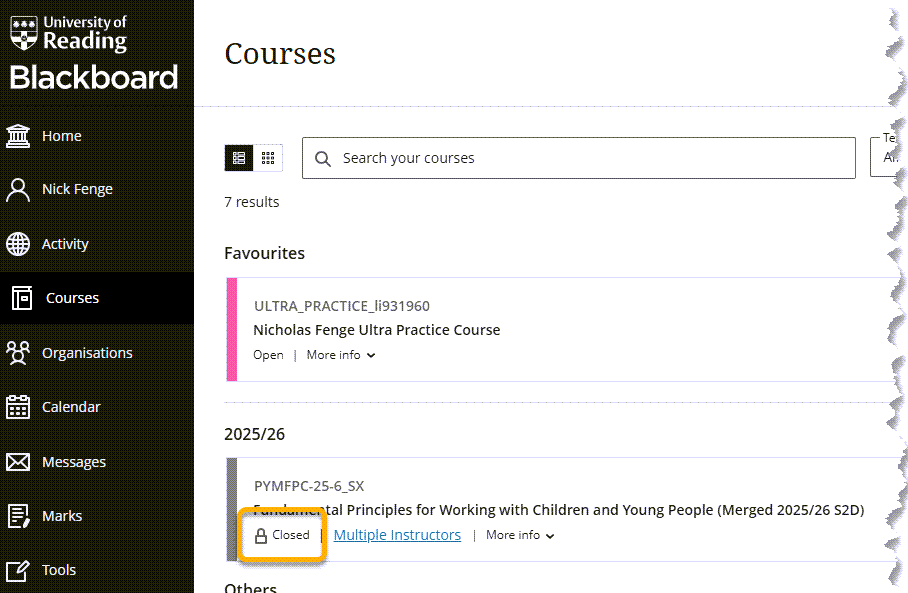Open the Terms filter dropdown

coord(888,158)
